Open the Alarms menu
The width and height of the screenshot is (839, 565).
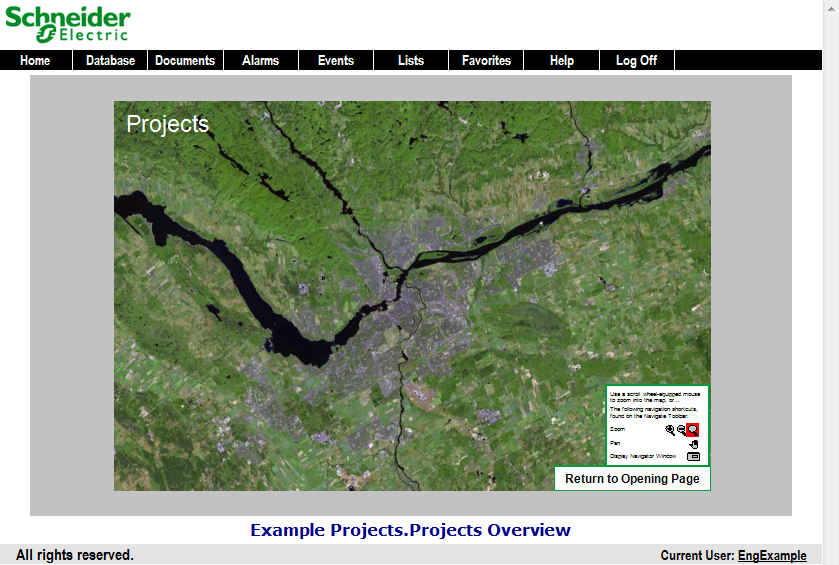[260, 61]
